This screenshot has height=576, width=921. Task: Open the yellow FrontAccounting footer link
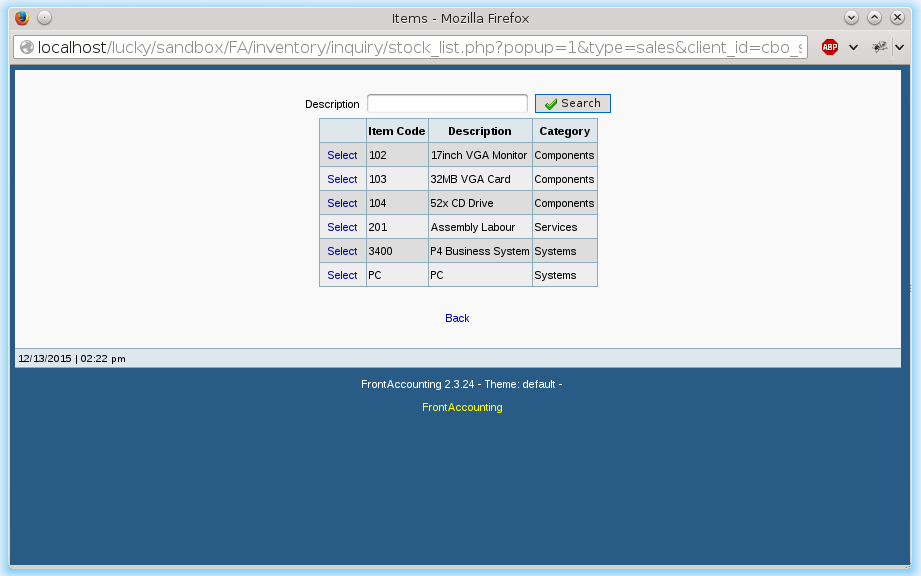click(x=462, y=407)
